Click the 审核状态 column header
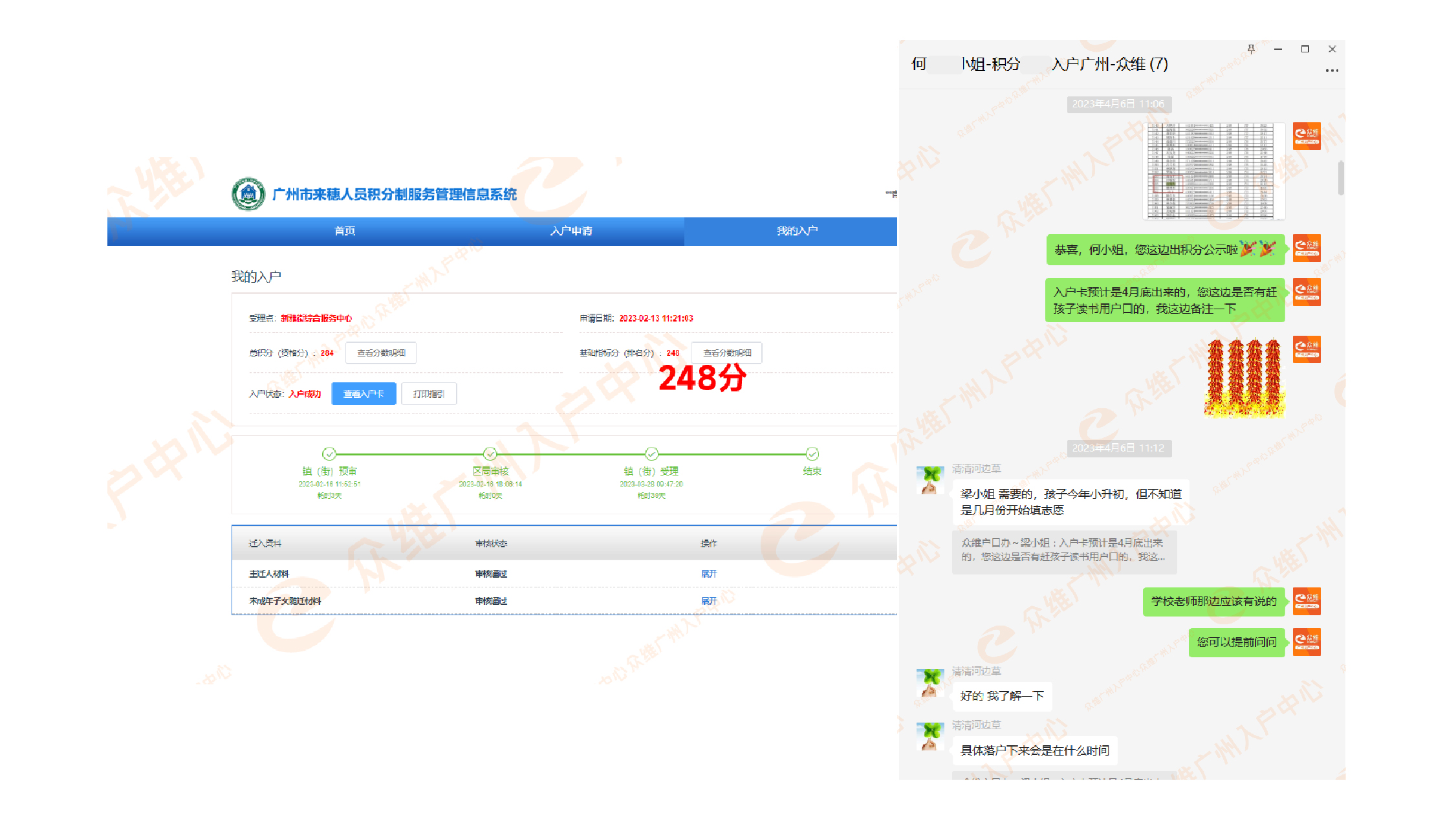 (491, 543)
